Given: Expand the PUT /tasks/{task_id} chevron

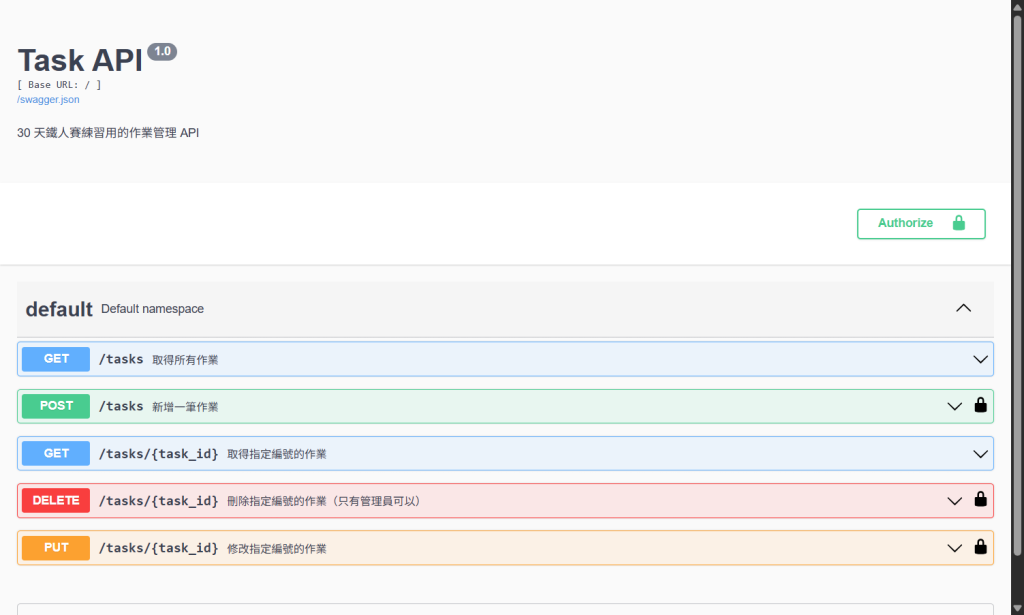Looking at the screenshot, I should [x=954, y=548].
